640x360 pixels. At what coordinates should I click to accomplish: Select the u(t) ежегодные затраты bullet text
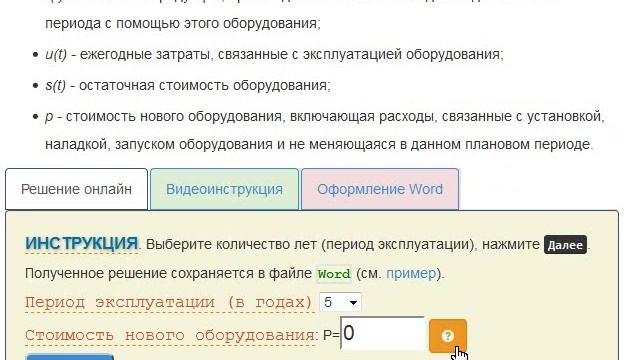274,54
